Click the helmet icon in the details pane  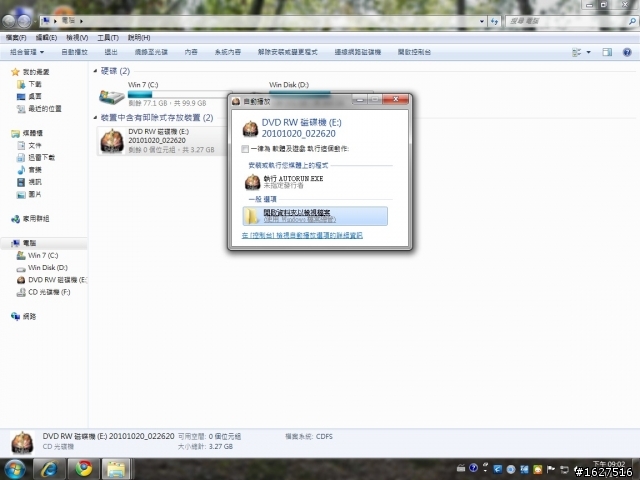[x=22, y=442]
